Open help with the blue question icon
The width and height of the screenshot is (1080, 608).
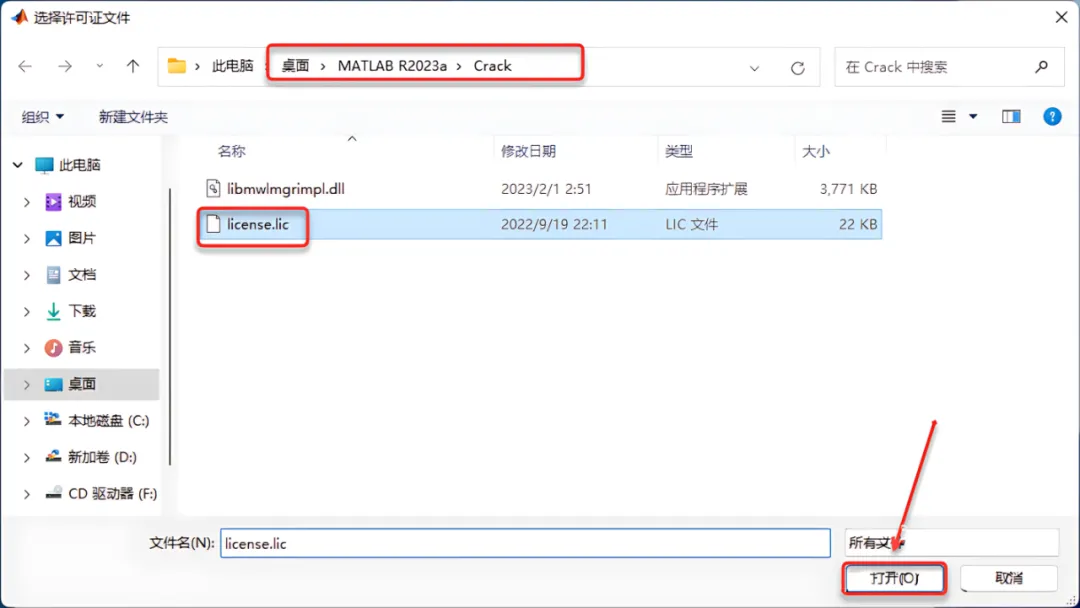[1052, 116]
